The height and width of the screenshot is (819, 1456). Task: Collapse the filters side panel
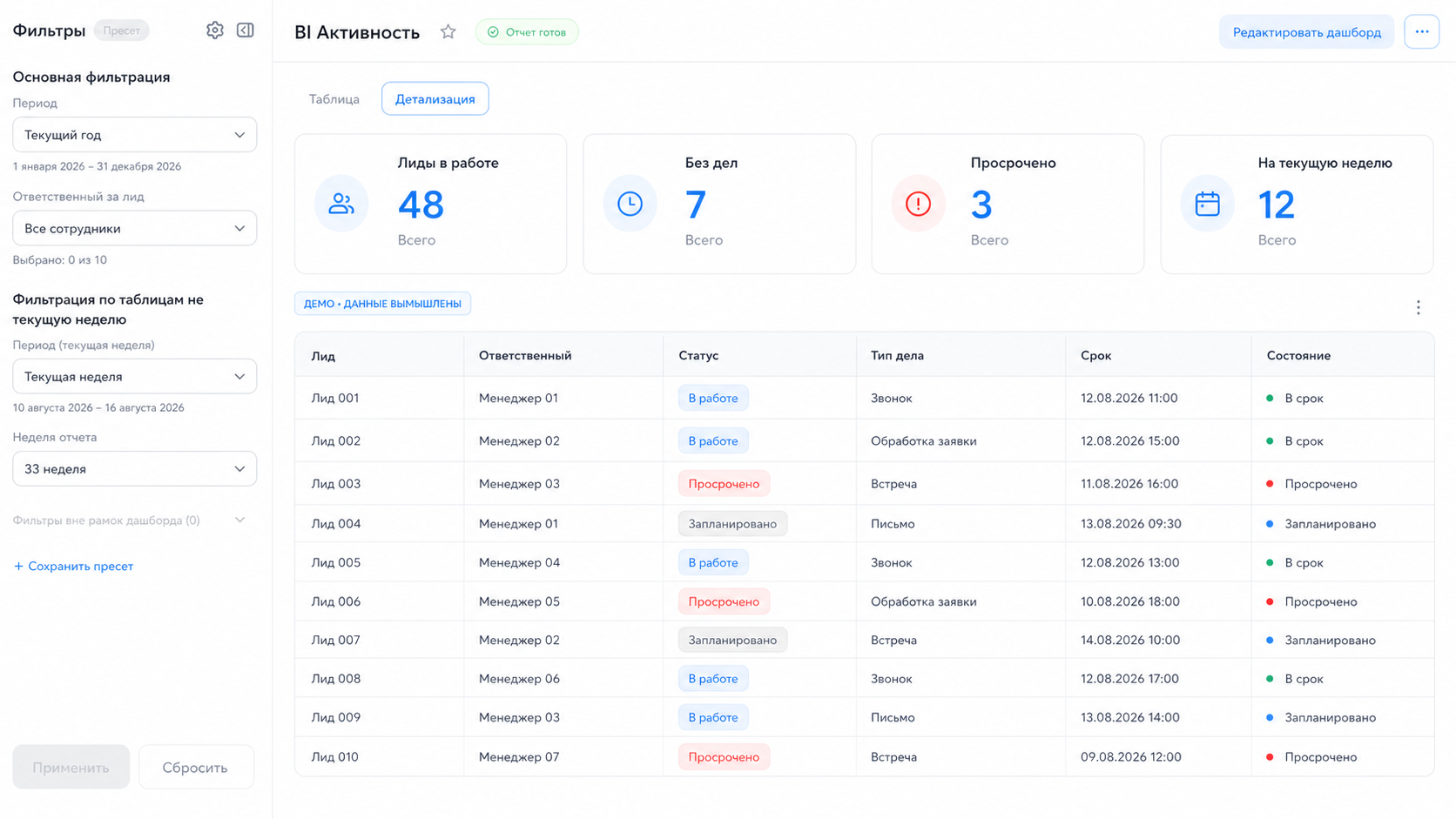[x=246, y=30]
